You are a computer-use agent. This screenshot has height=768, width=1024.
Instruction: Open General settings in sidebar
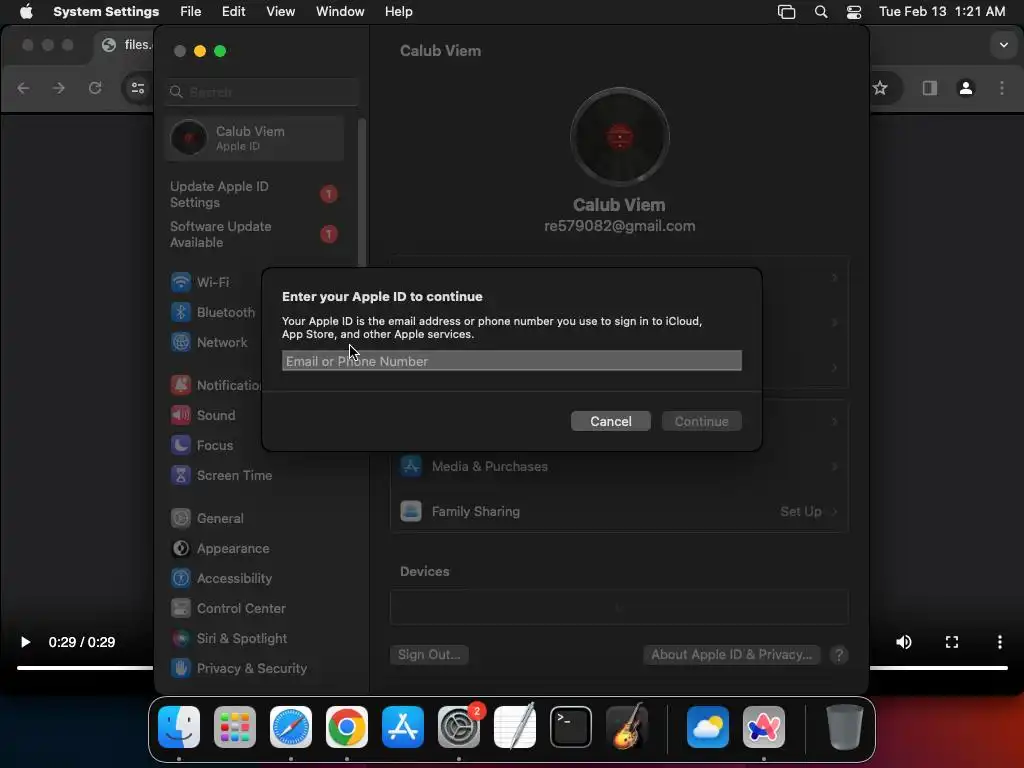[x=207, y=519]
